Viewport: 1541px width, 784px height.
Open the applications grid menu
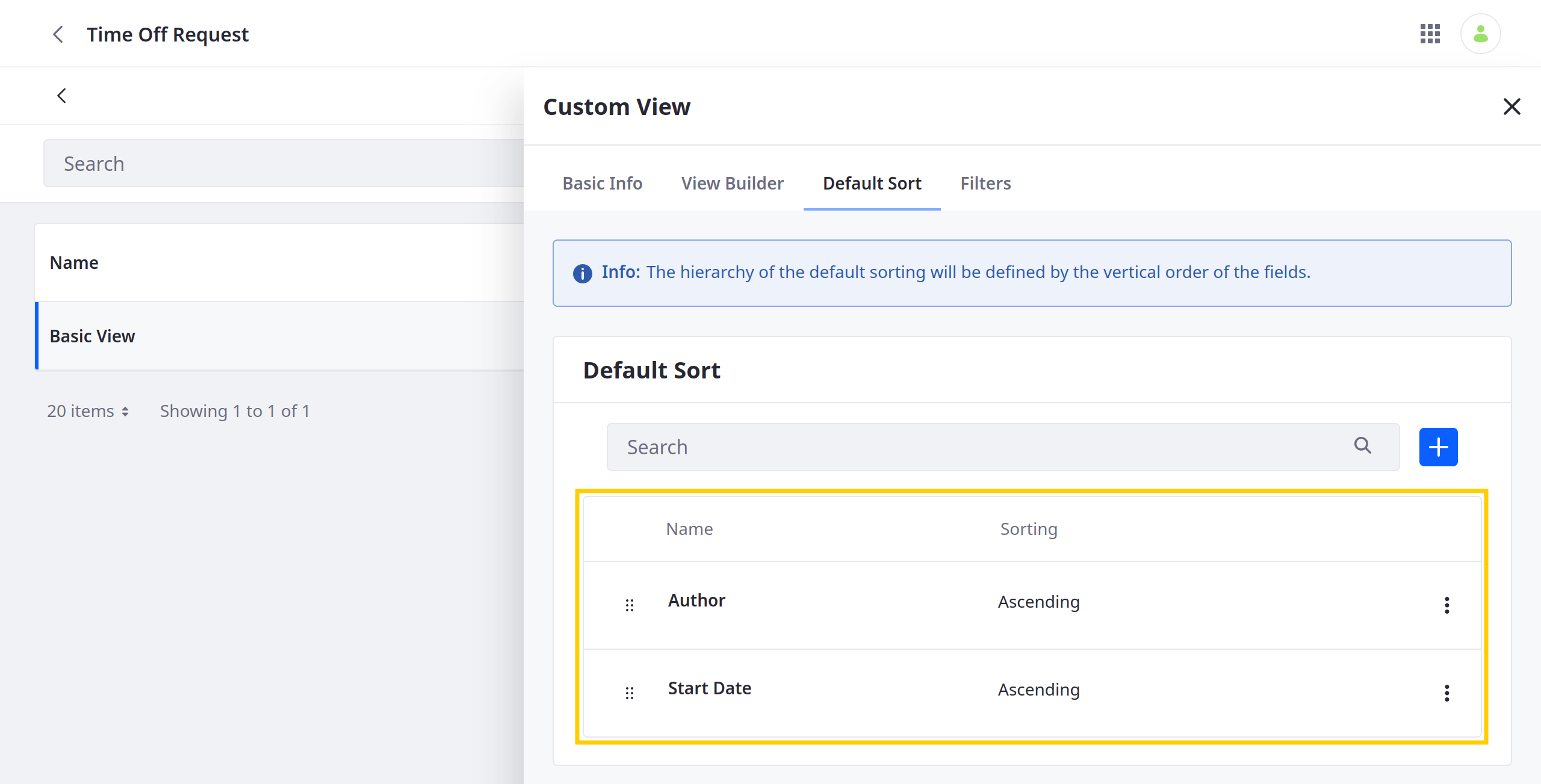[x=1430, y=34]
